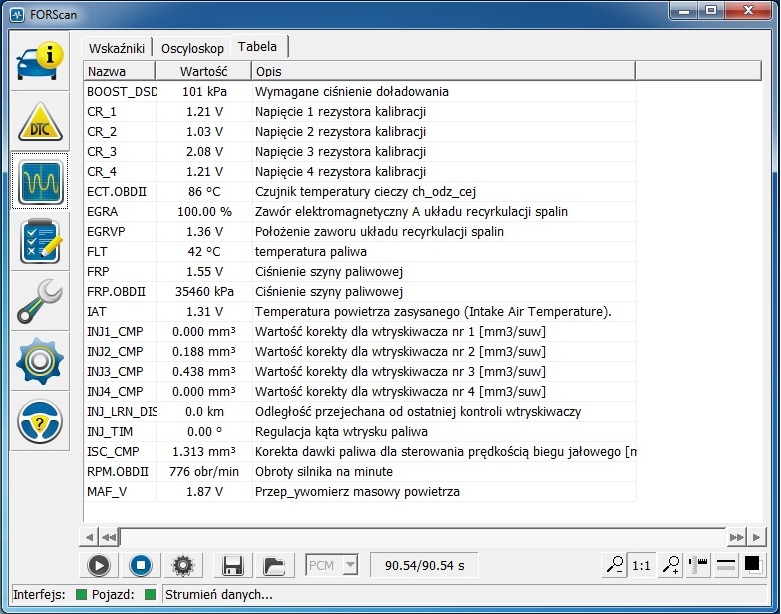
Task: Open a saved log via folder icon
Action: [x=273, y=565]
